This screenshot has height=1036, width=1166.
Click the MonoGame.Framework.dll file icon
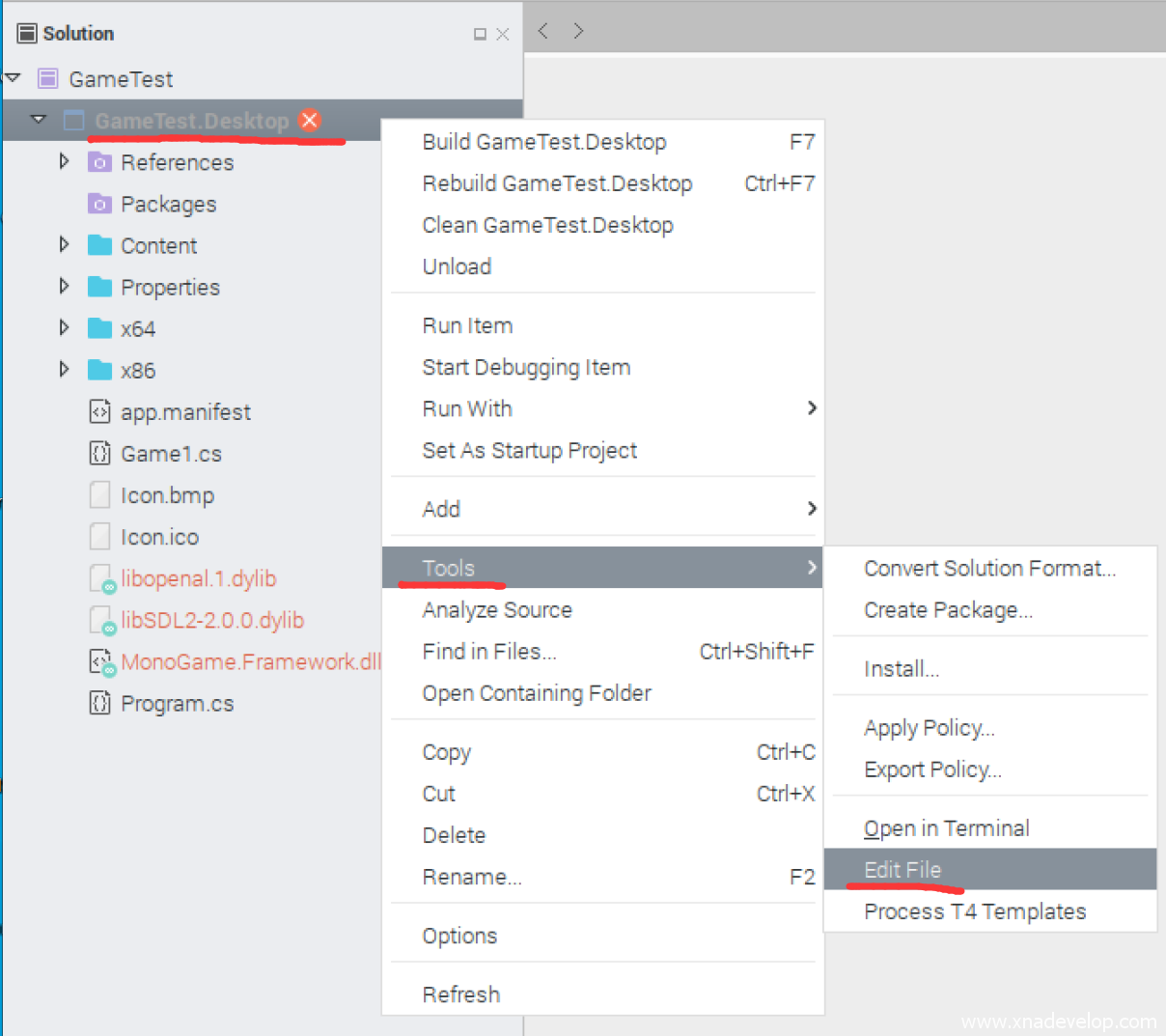pyautogui.click(x=100, y=661)
